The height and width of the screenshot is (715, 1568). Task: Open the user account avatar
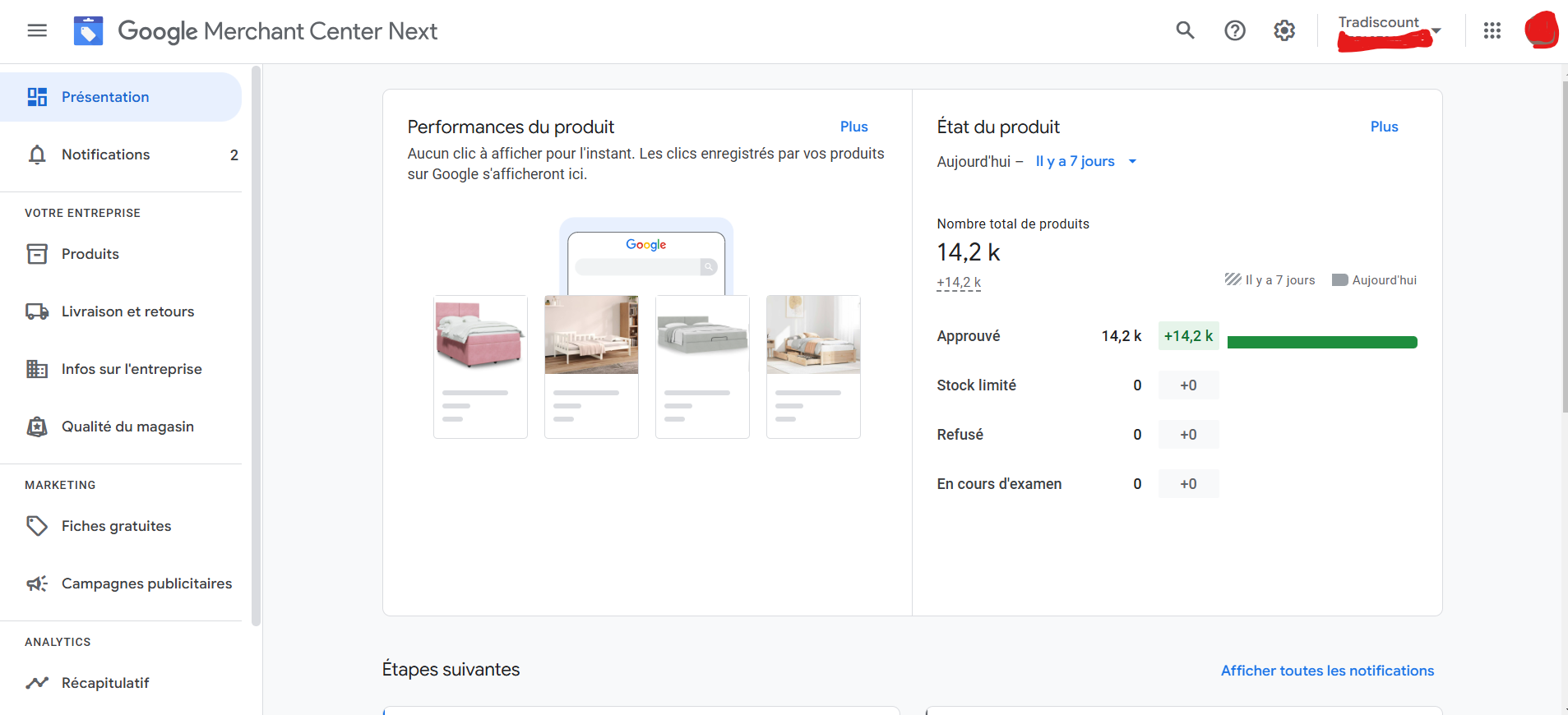point(1541,30)
